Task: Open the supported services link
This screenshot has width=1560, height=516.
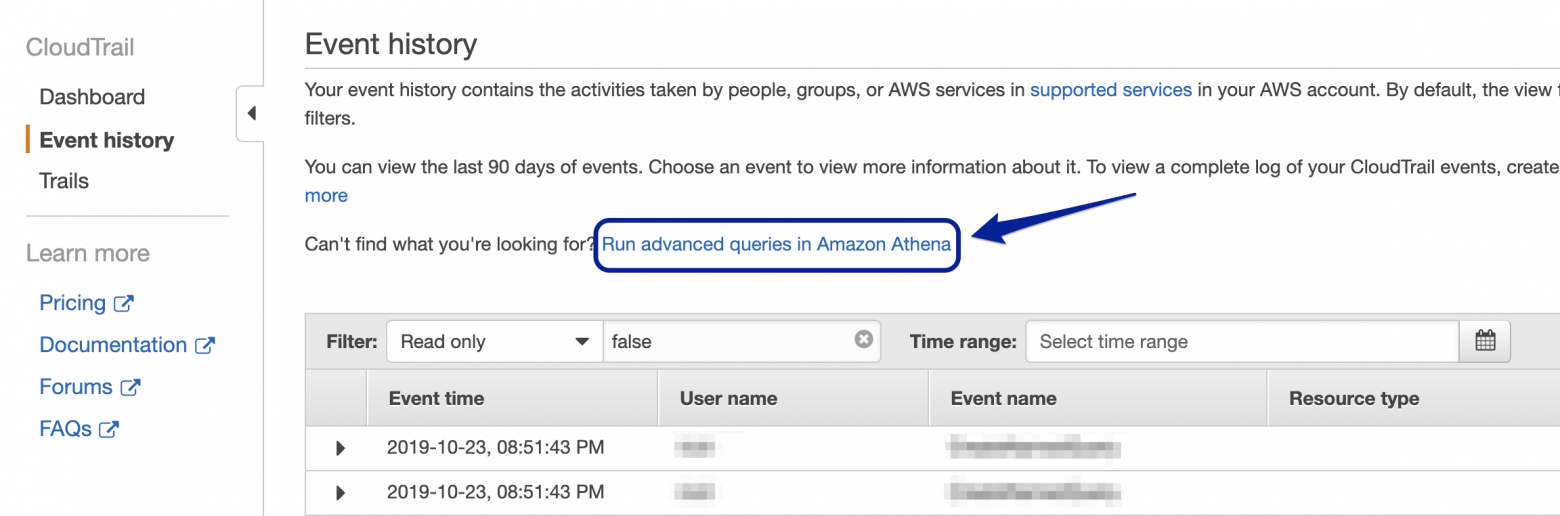Action: point(1110,89)
